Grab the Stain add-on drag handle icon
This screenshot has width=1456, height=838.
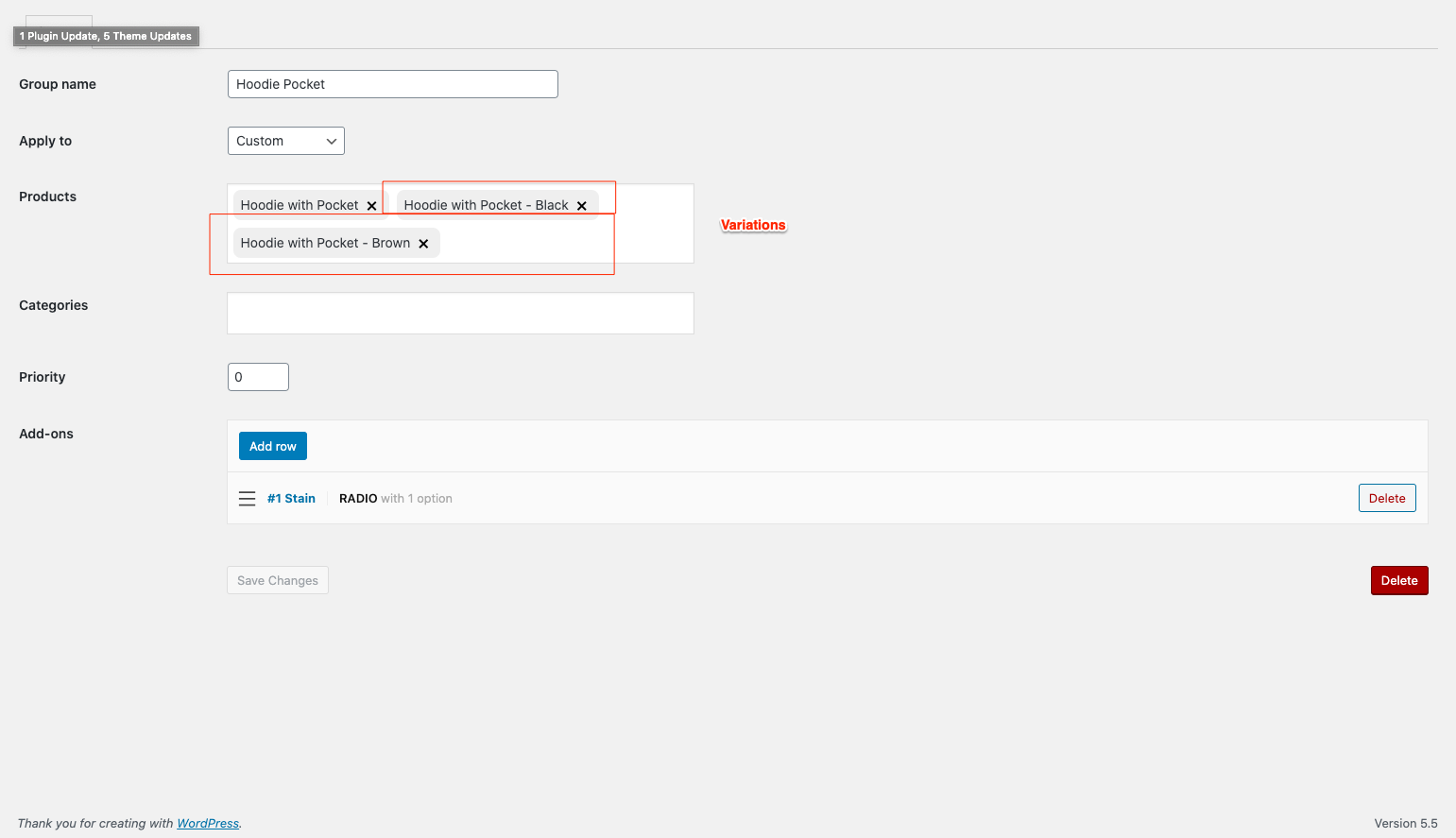coord(247,499)
